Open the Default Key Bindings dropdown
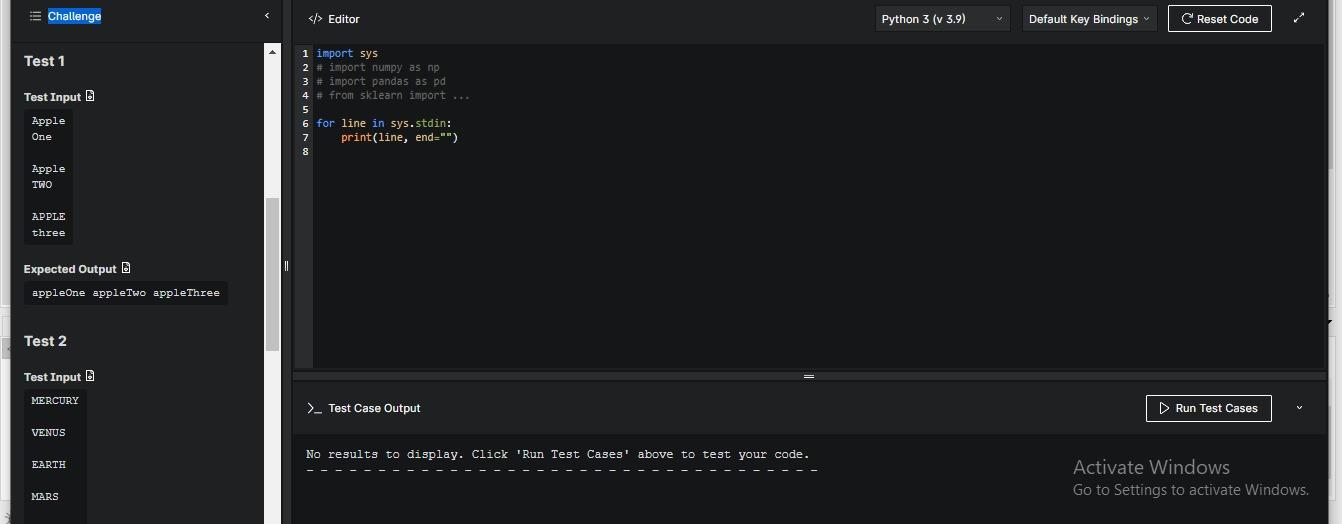The image size is (1342, 524). (1089, 19)
